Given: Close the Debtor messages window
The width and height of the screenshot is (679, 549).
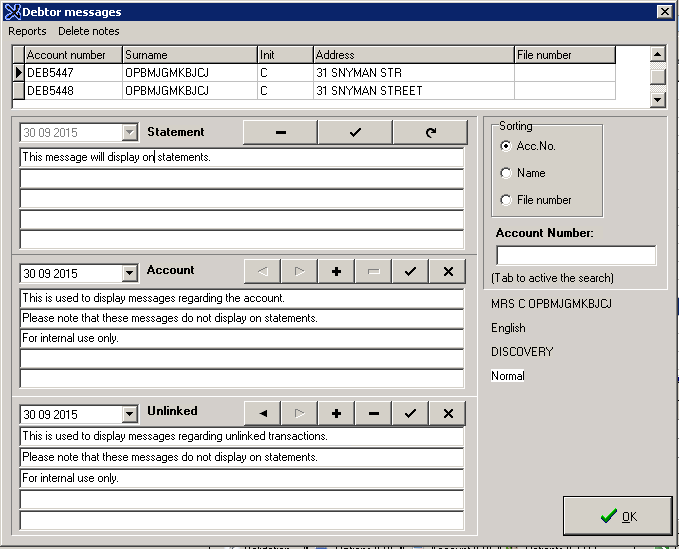Looking at the screenshot, I should coord(664,12).
